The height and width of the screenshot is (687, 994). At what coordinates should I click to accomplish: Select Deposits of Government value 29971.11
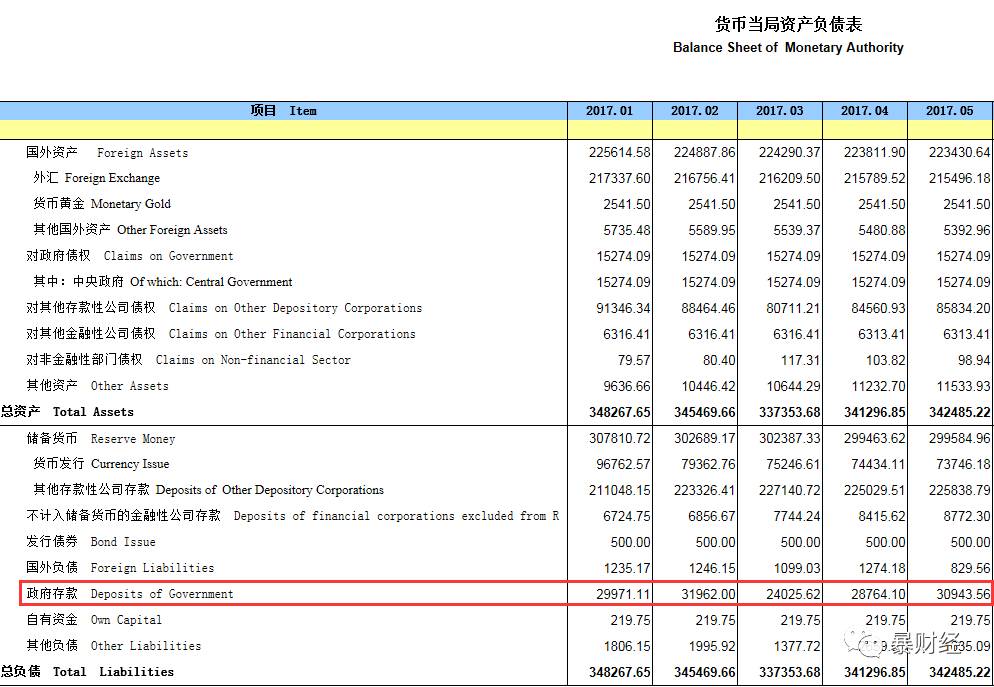[623, 594]
